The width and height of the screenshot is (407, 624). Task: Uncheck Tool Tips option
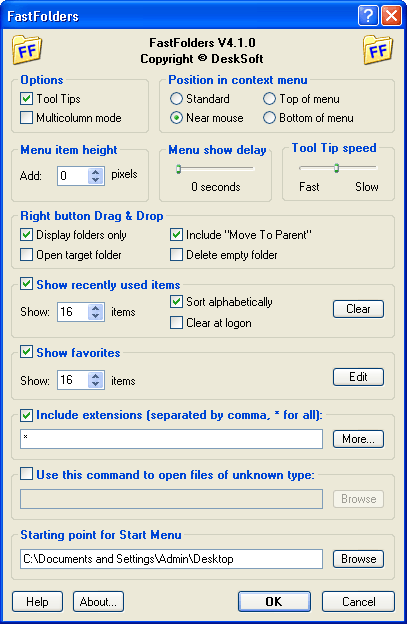pos(26,99)
